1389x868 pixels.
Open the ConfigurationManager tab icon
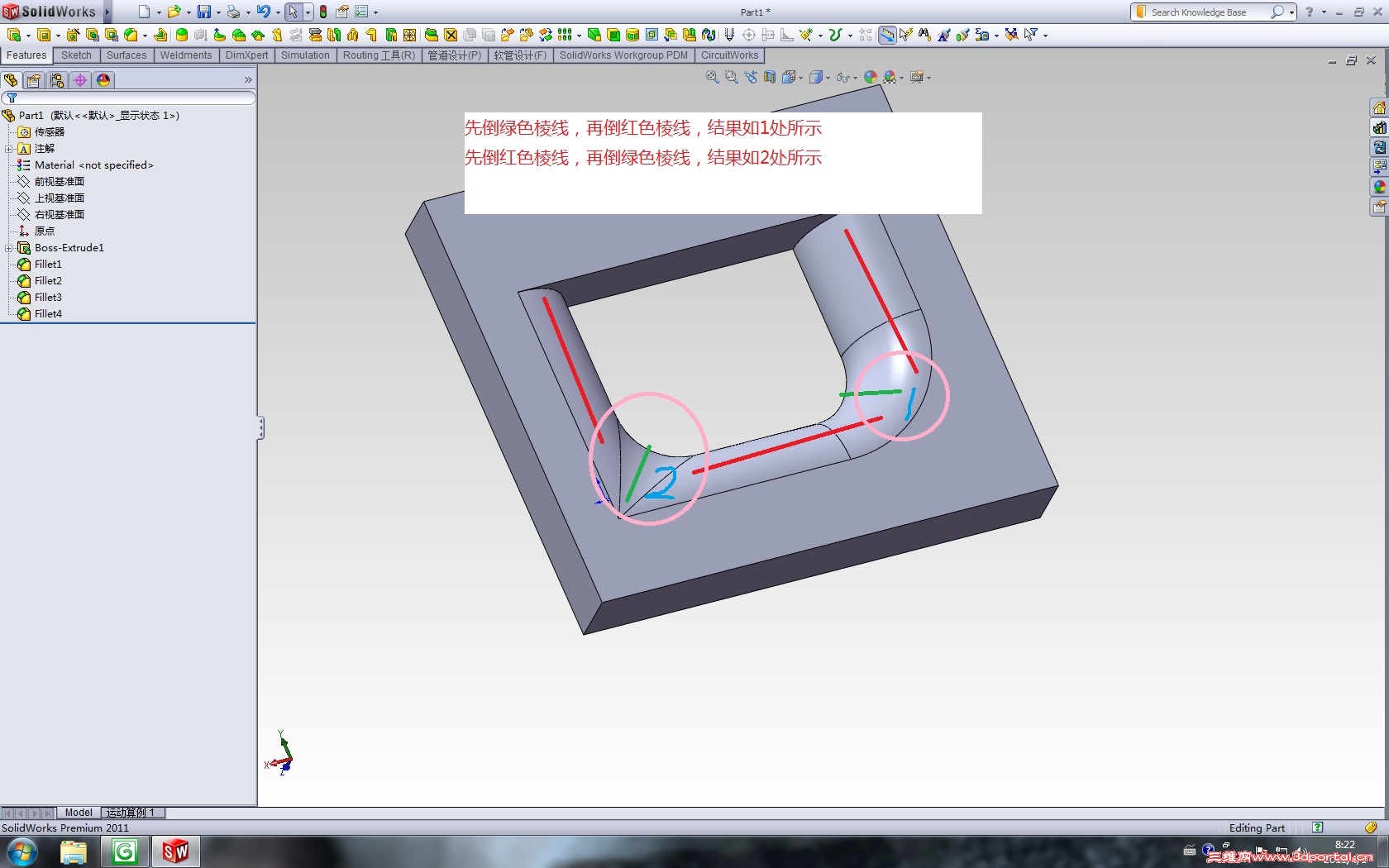click(57, 80)
